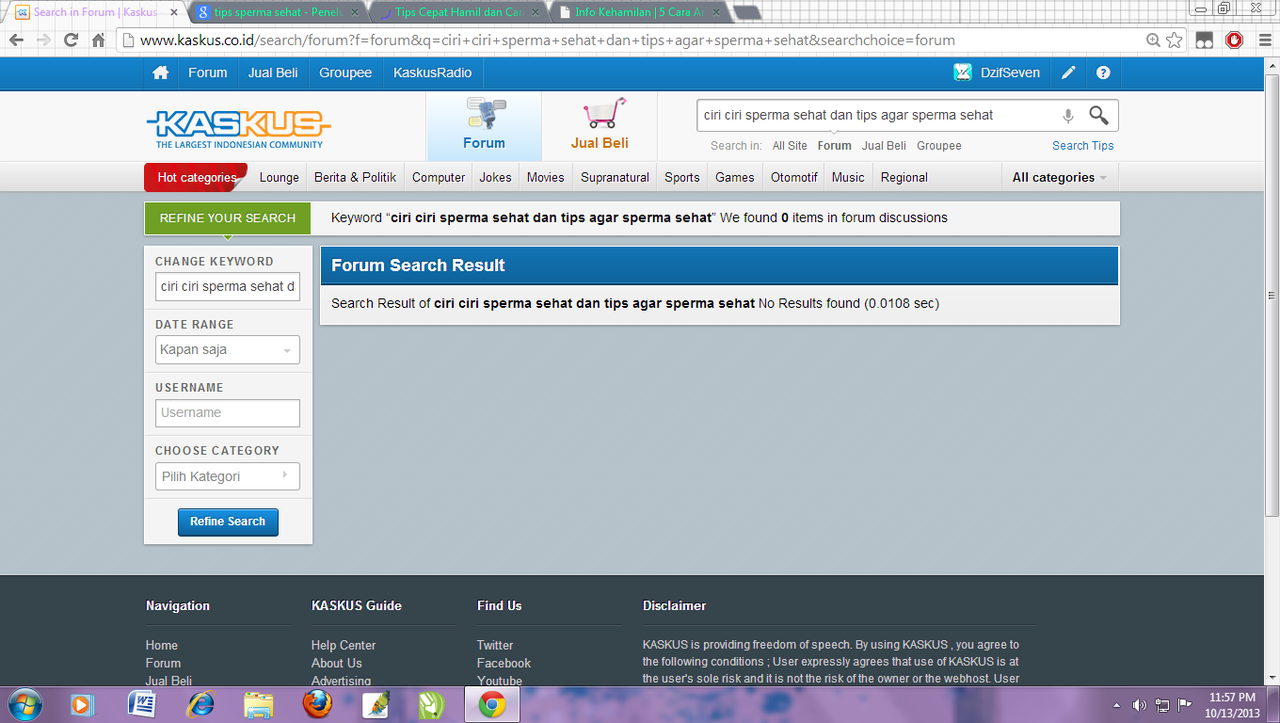Expand the All categories dropdown

[x=1060, y=177]
